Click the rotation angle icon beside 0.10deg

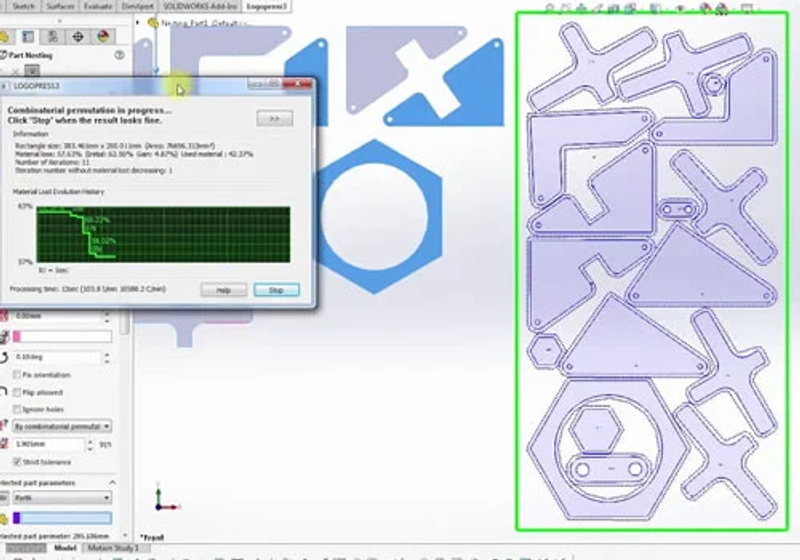(x=4, y=357)
